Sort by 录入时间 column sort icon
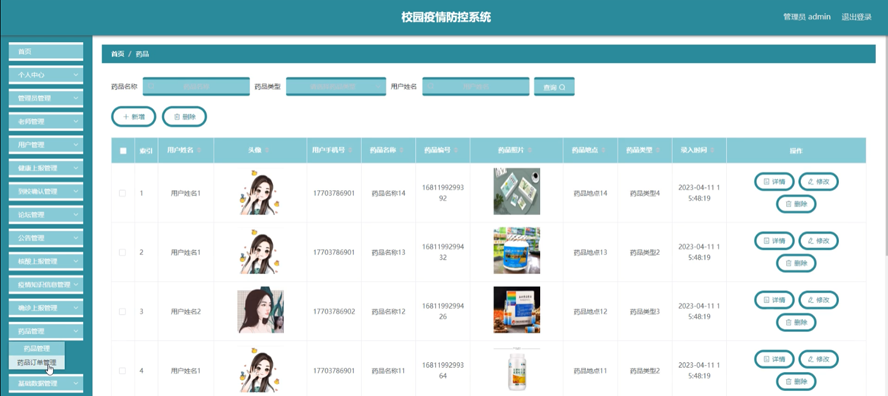 (712, 151)
